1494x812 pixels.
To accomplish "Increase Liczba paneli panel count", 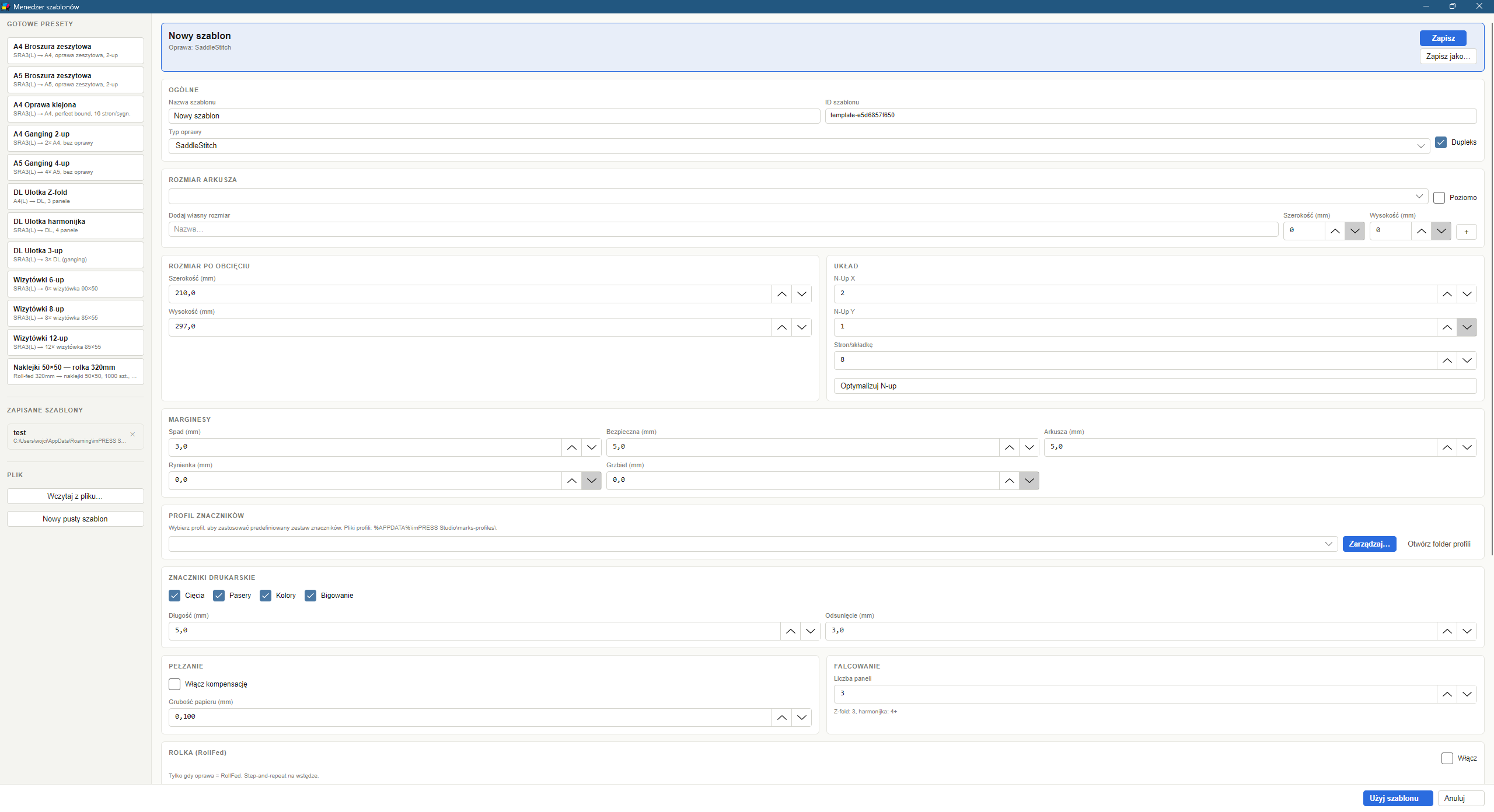I will click(x=1447, y=694).
